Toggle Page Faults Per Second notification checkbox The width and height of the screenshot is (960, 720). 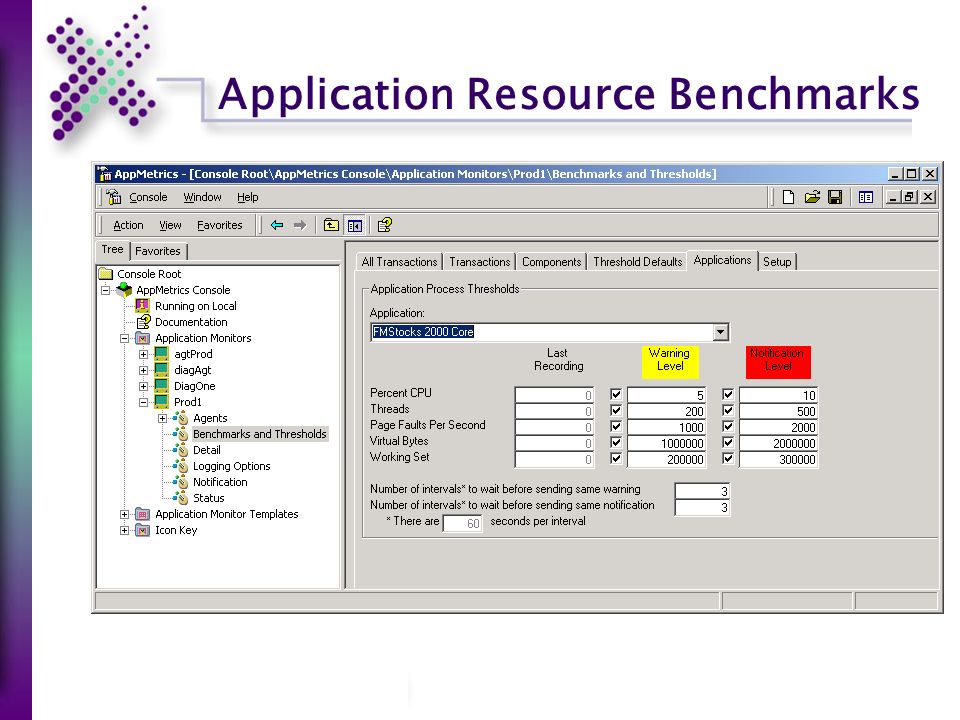coord(728,426)
